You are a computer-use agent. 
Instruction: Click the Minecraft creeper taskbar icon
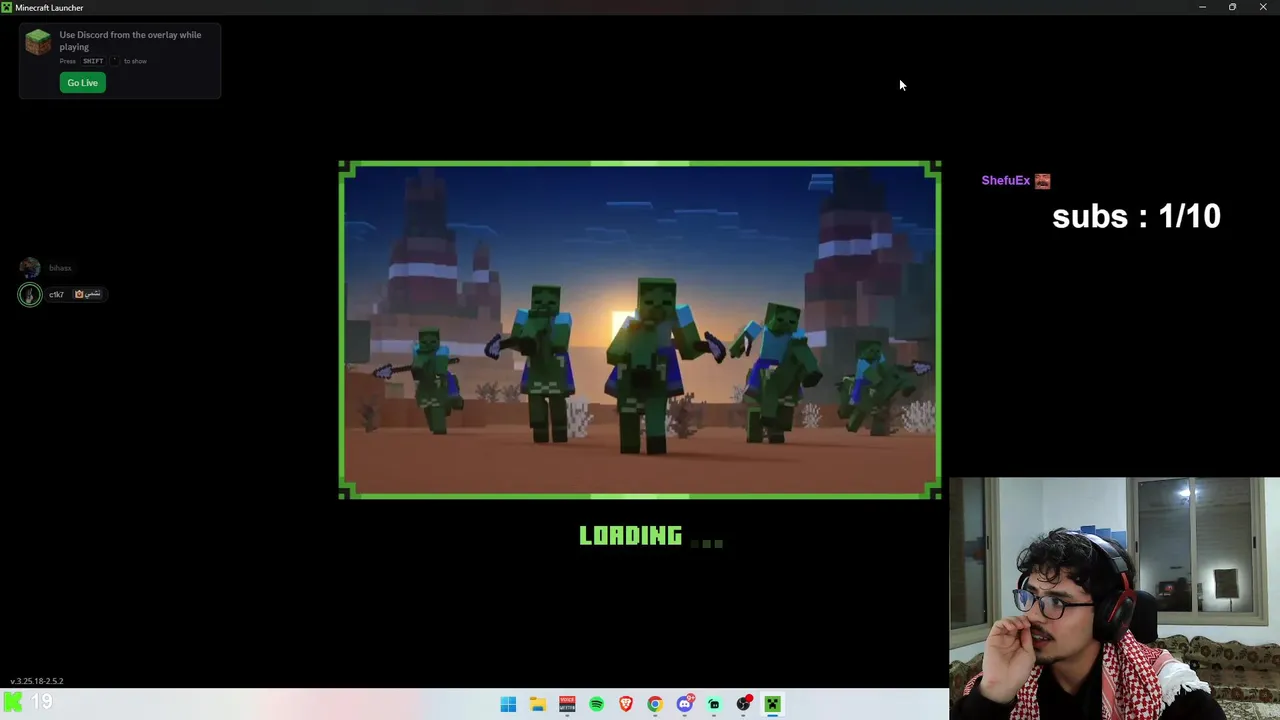pos(773,704)
